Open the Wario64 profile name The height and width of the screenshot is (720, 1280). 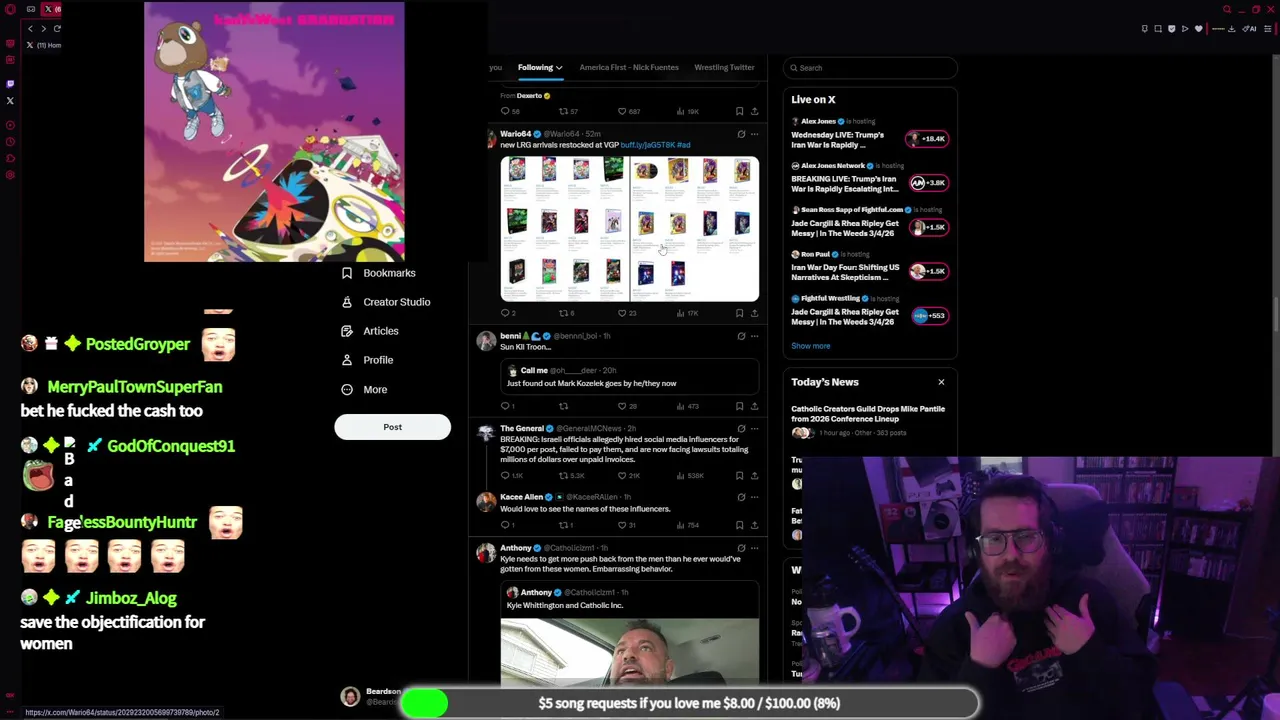515,134
